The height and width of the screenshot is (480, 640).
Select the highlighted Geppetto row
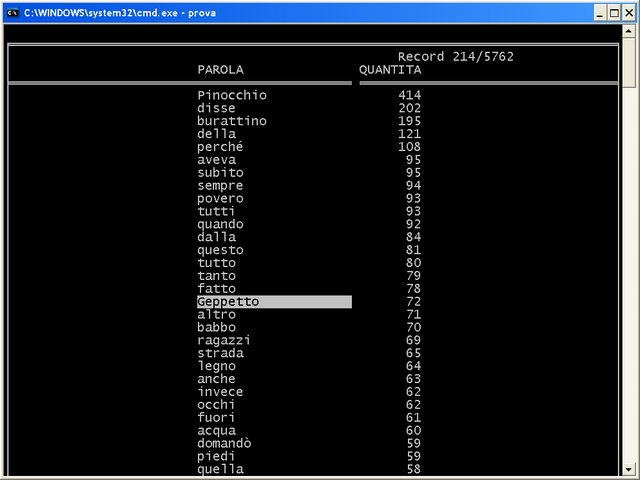click(274, 302)
